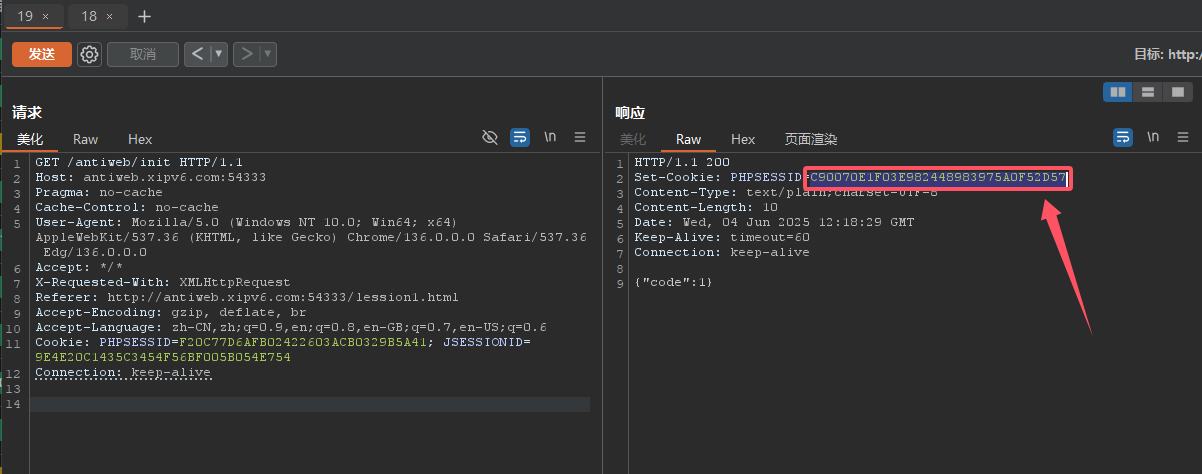Close tab 19 using its × icon
The image size is (1202, 474).
(46, 17)
